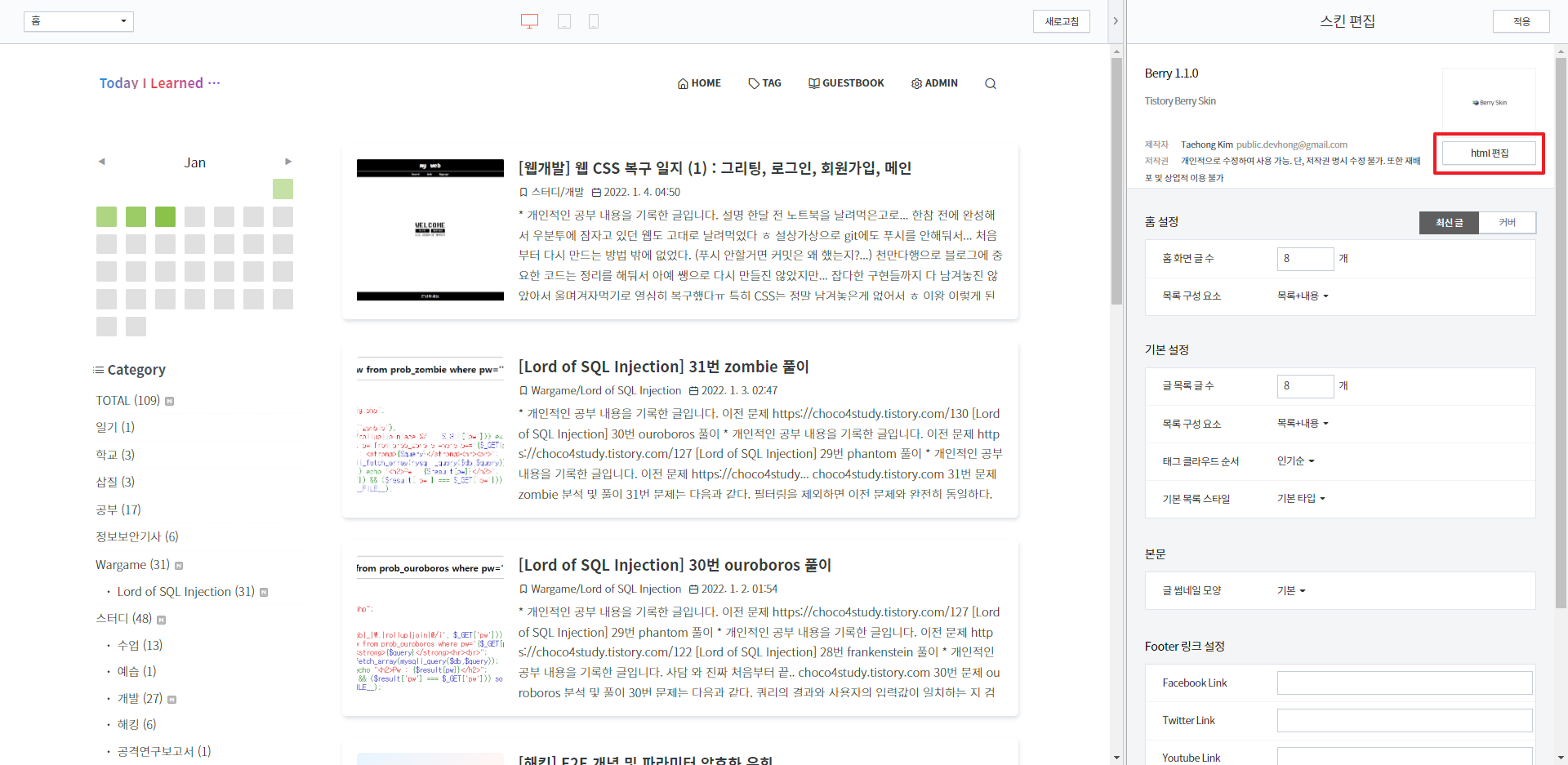Click new-post badge next to Wargame (31)
The height and width of the screenshot is (765, 1568).
179,565
